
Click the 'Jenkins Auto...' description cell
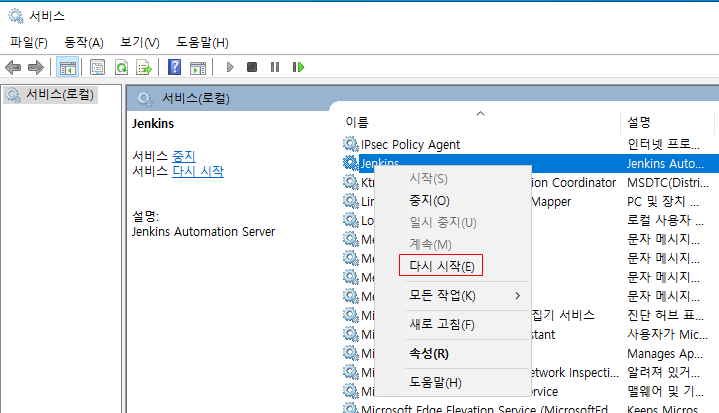click(665, 163)
